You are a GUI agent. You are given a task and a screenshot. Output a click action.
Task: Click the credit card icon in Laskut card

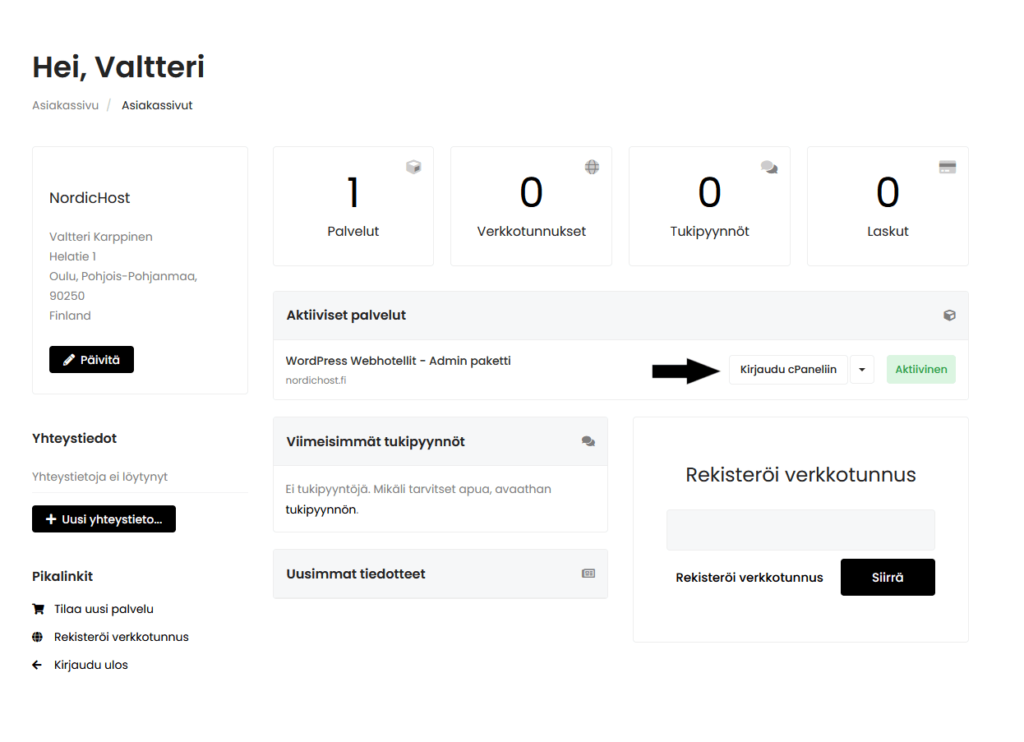point(947,167)
